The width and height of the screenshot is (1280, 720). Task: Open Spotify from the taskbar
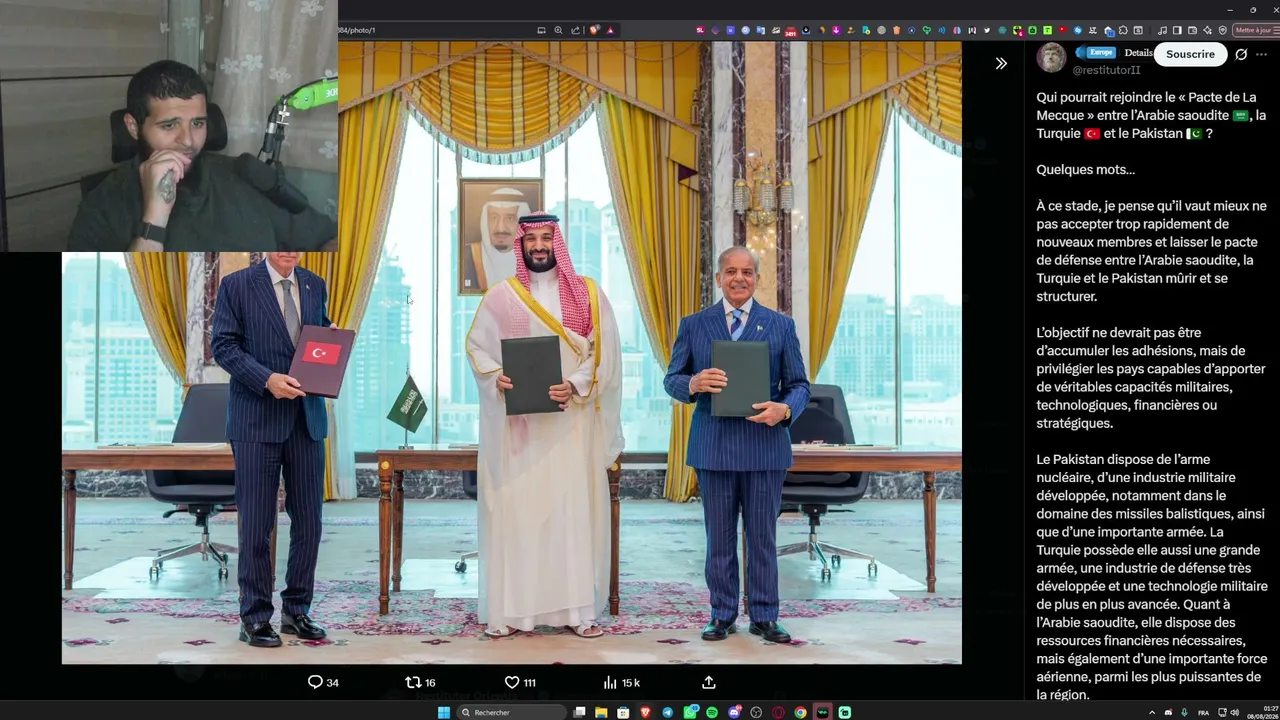(x=712, y=712)
